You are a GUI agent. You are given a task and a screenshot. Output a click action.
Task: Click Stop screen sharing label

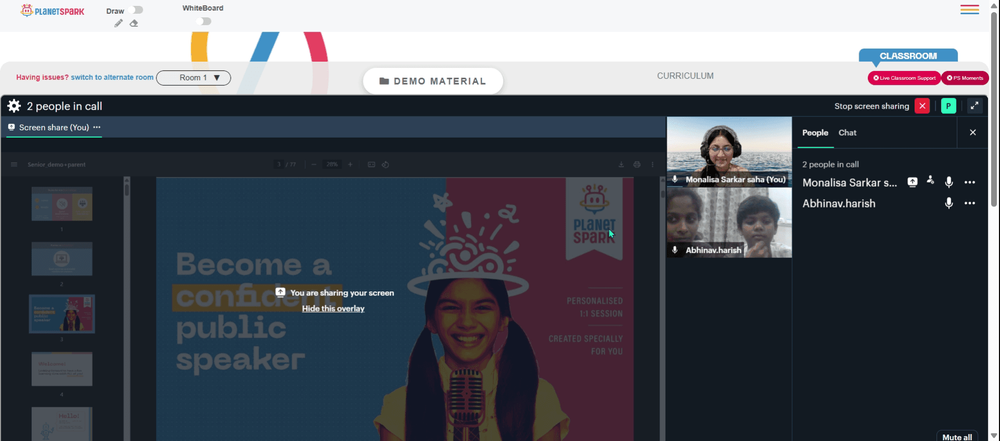tap(871, 106)
